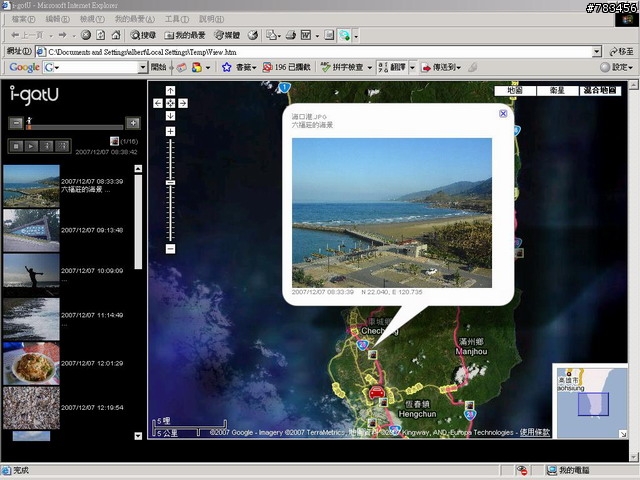The height and width of the screenshot is (480, 640).
Task: Open the 書籤 bookmarks dropdown
Action: coord(240,67)
